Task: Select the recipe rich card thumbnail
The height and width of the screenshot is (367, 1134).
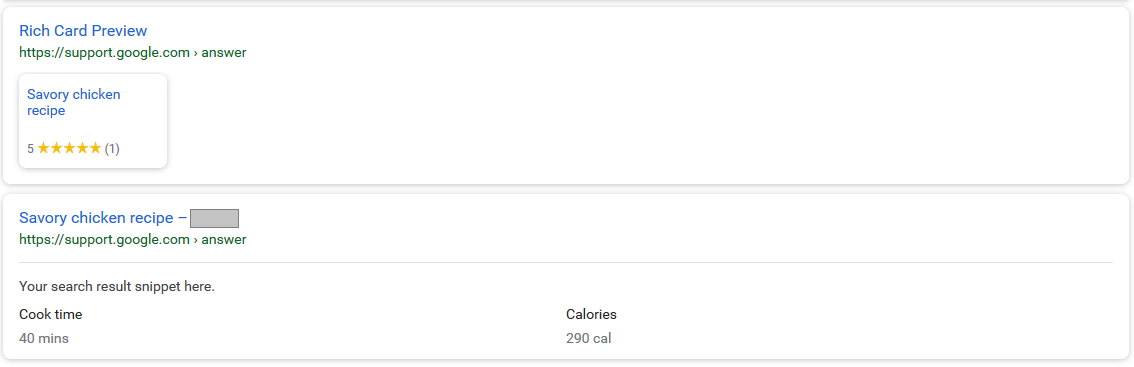Action: tap(93, 121)
